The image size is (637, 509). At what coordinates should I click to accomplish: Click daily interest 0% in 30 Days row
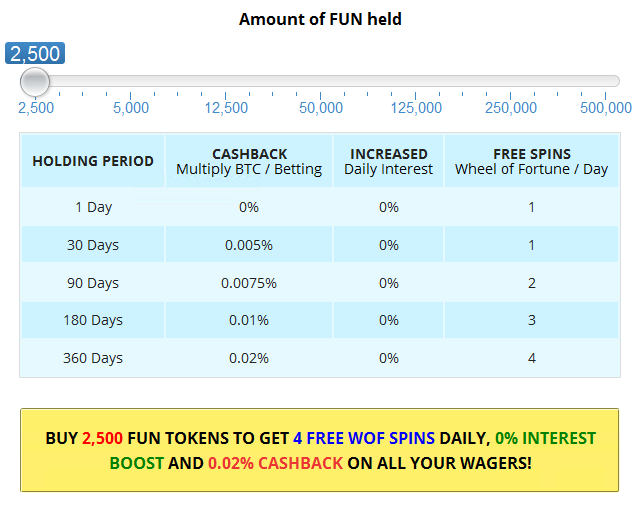[x=388, y=245]
